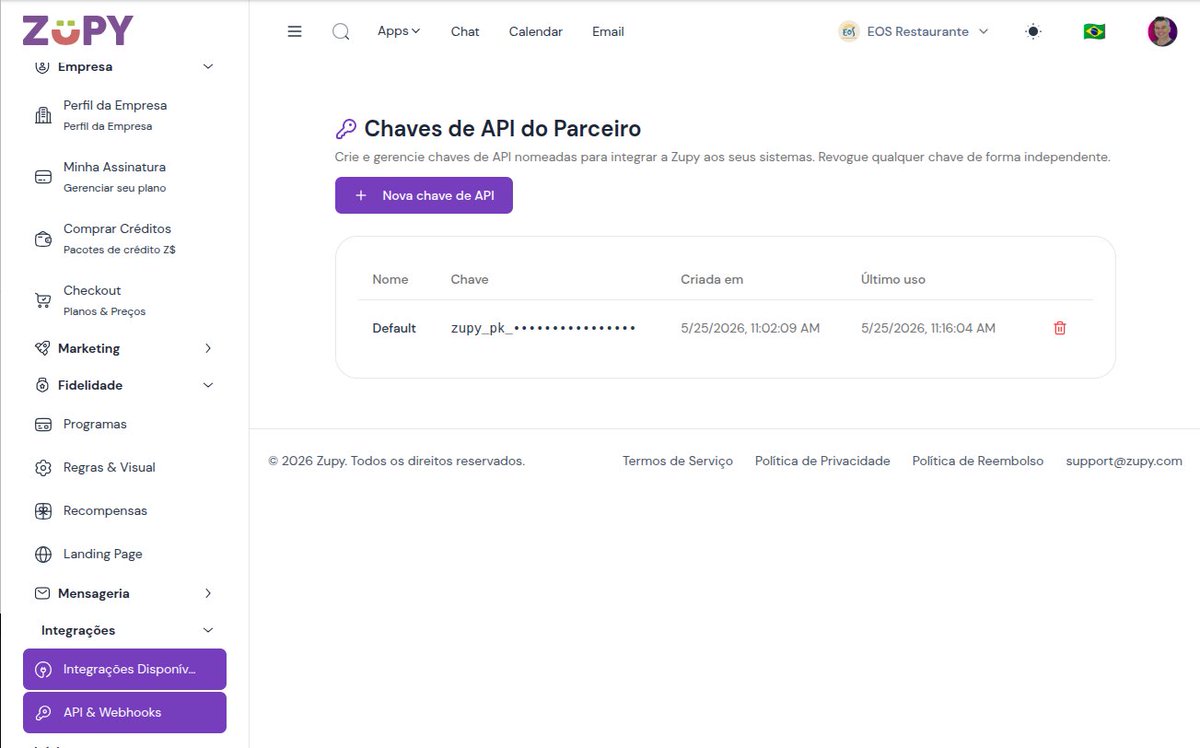Go to Minha Assinatura
The height and width of the screenshot is (748, 1200).
tap(125, 177)
